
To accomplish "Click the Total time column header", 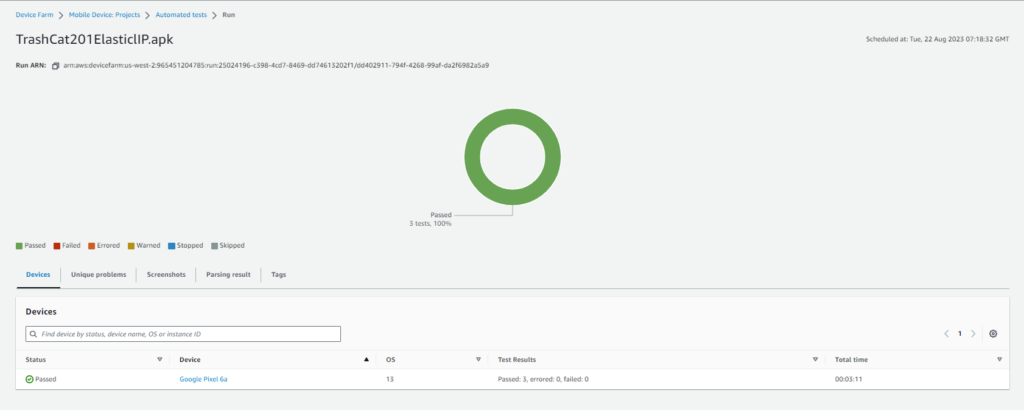I will (851, 360).
